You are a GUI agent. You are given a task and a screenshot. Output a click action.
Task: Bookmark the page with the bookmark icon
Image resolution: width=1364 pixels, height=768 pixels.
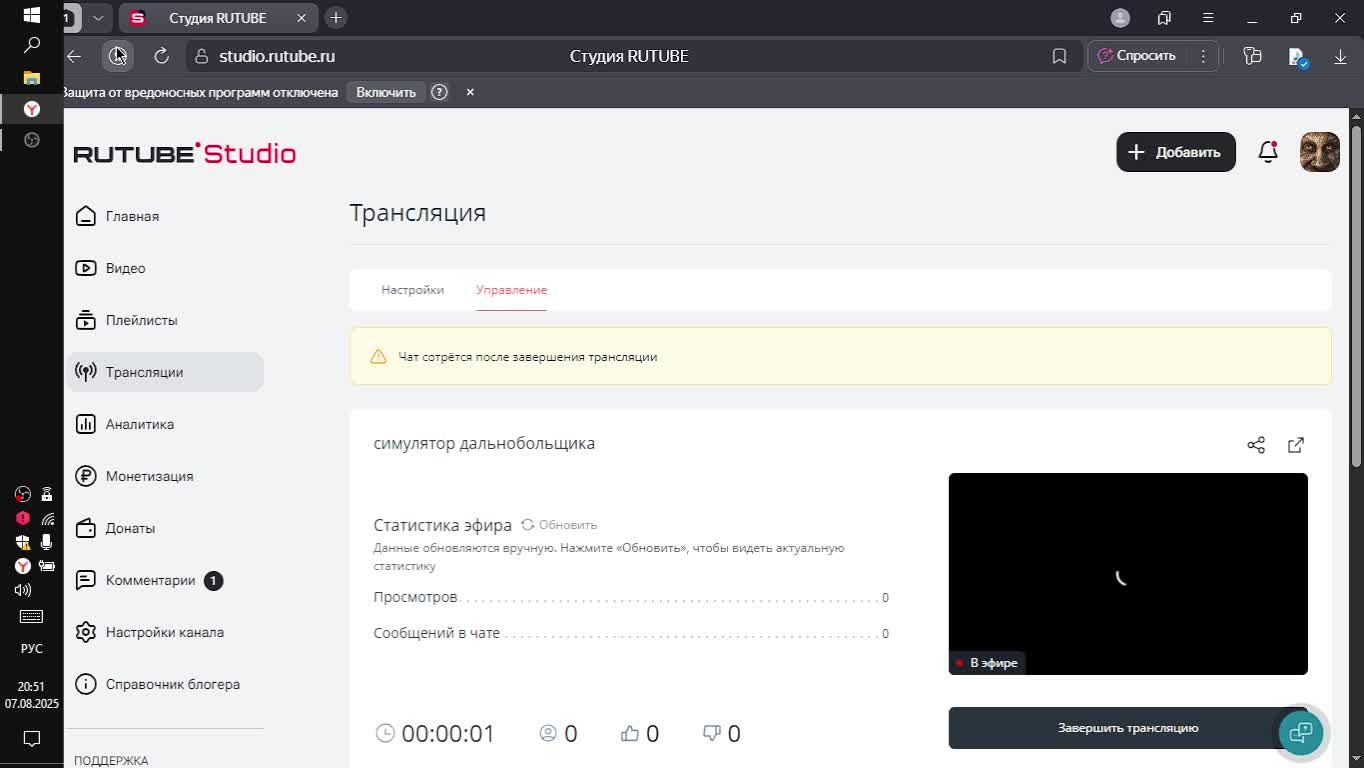pyautogui.click(x=1060, y=56)
